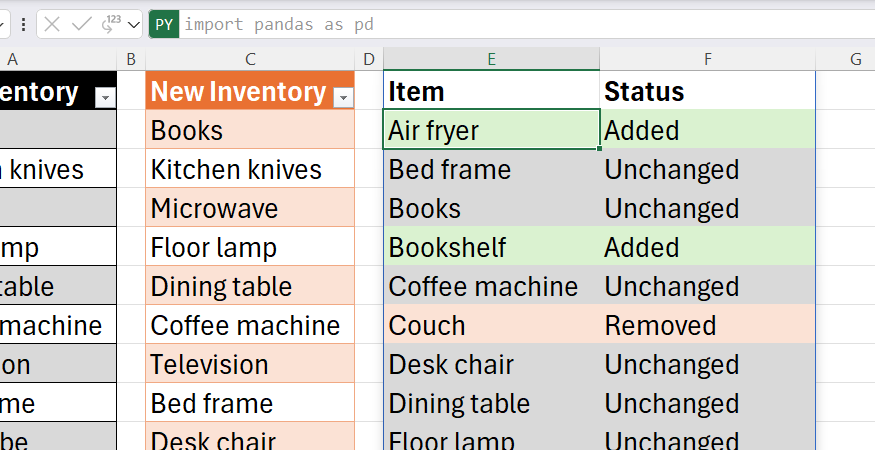Select Unchanged status for Bed frame item
Viewport: 875px width, 450px height.
[708, 169]
